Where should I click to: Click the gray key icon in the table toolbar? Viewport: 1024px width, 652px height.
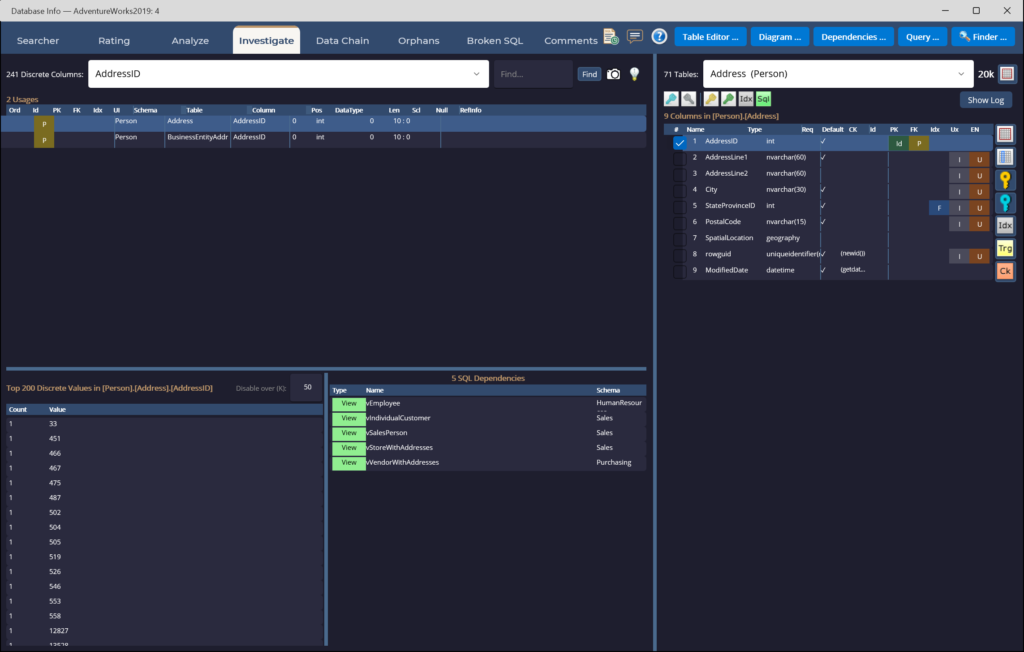688,99
